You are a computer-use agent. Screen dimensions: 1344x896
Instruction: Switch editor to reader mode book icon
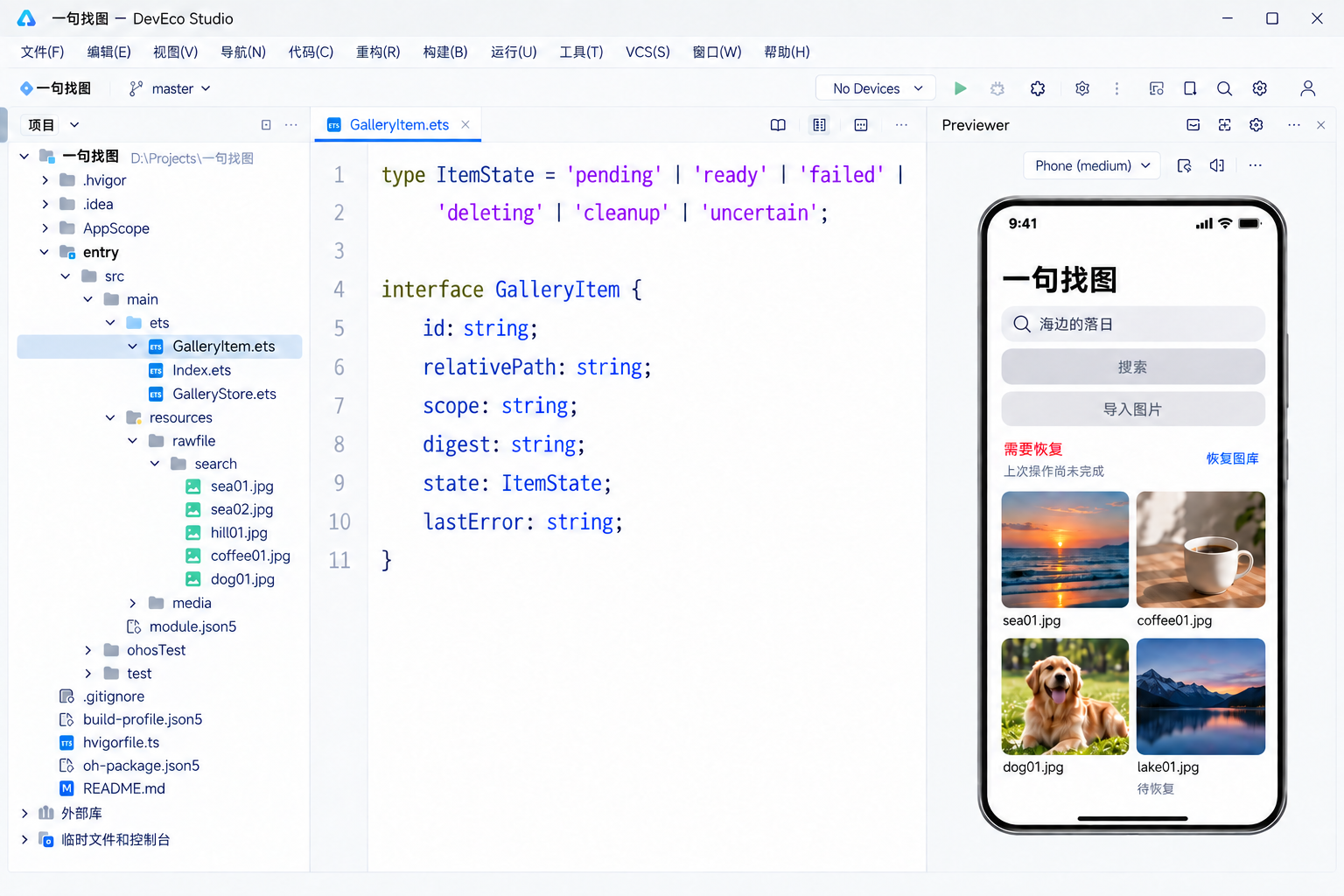778,125
